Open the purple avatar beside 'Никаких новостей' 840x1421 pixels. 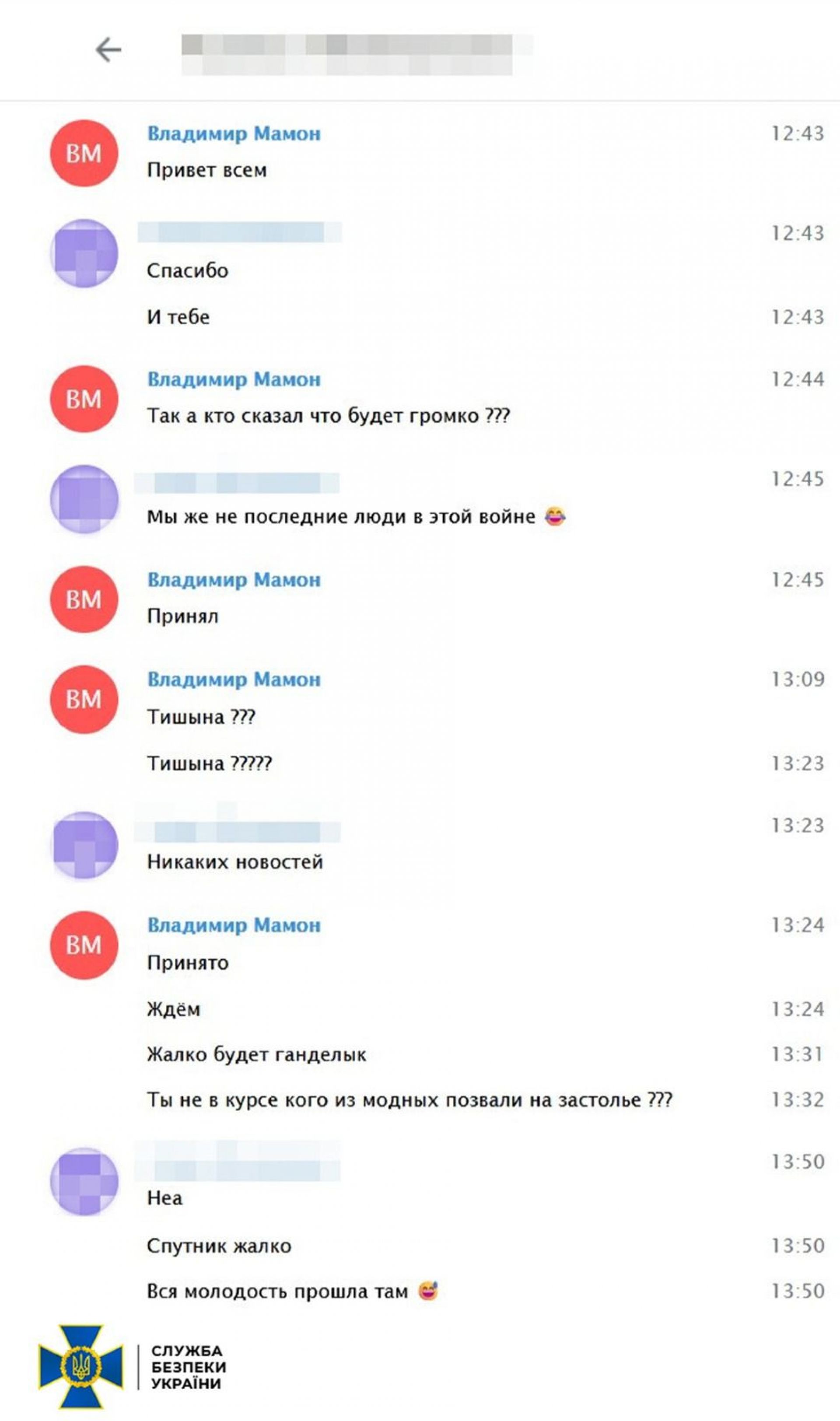coord(84,845)
